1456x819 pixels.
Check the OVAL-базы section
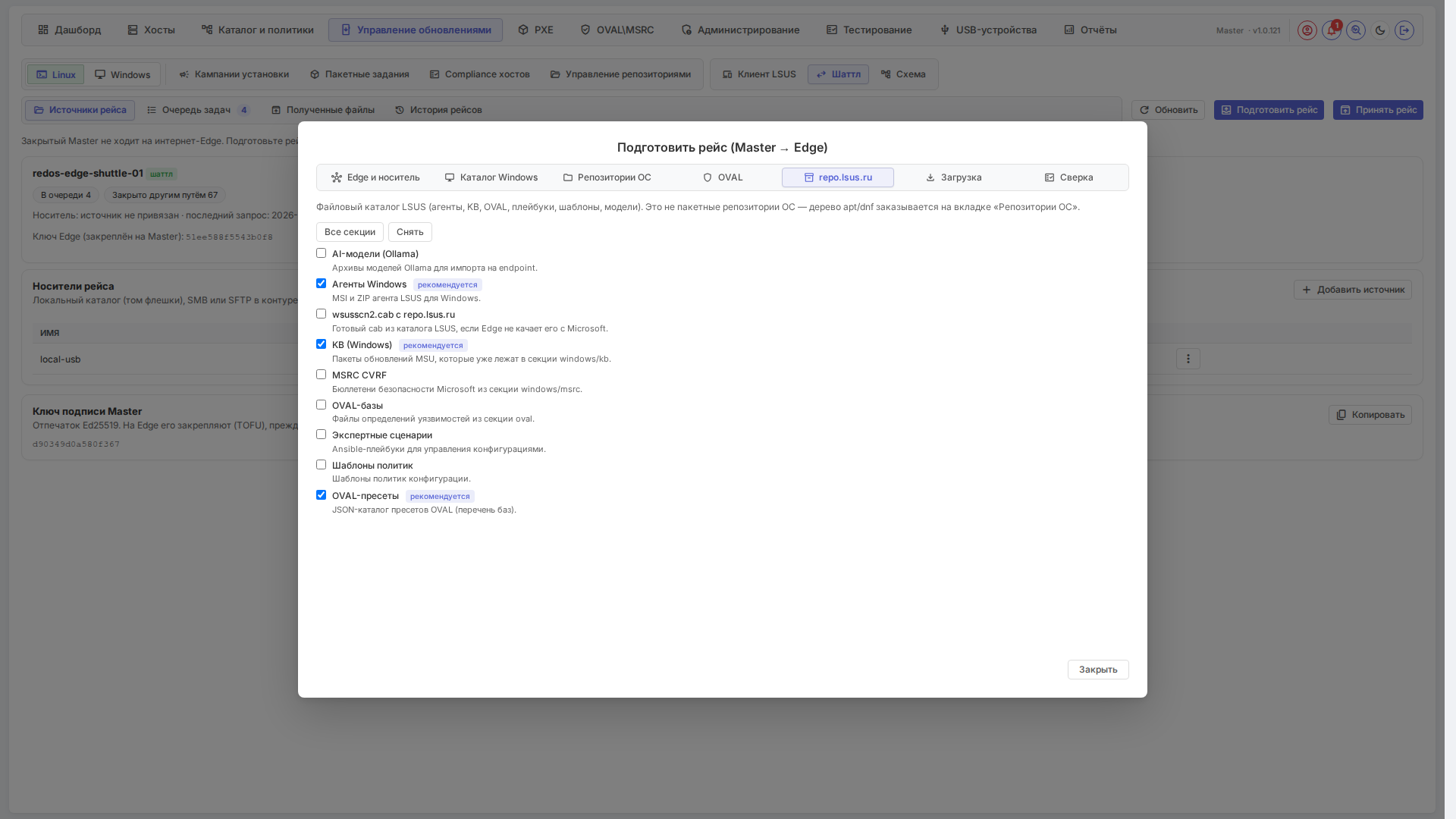(321, 405)
